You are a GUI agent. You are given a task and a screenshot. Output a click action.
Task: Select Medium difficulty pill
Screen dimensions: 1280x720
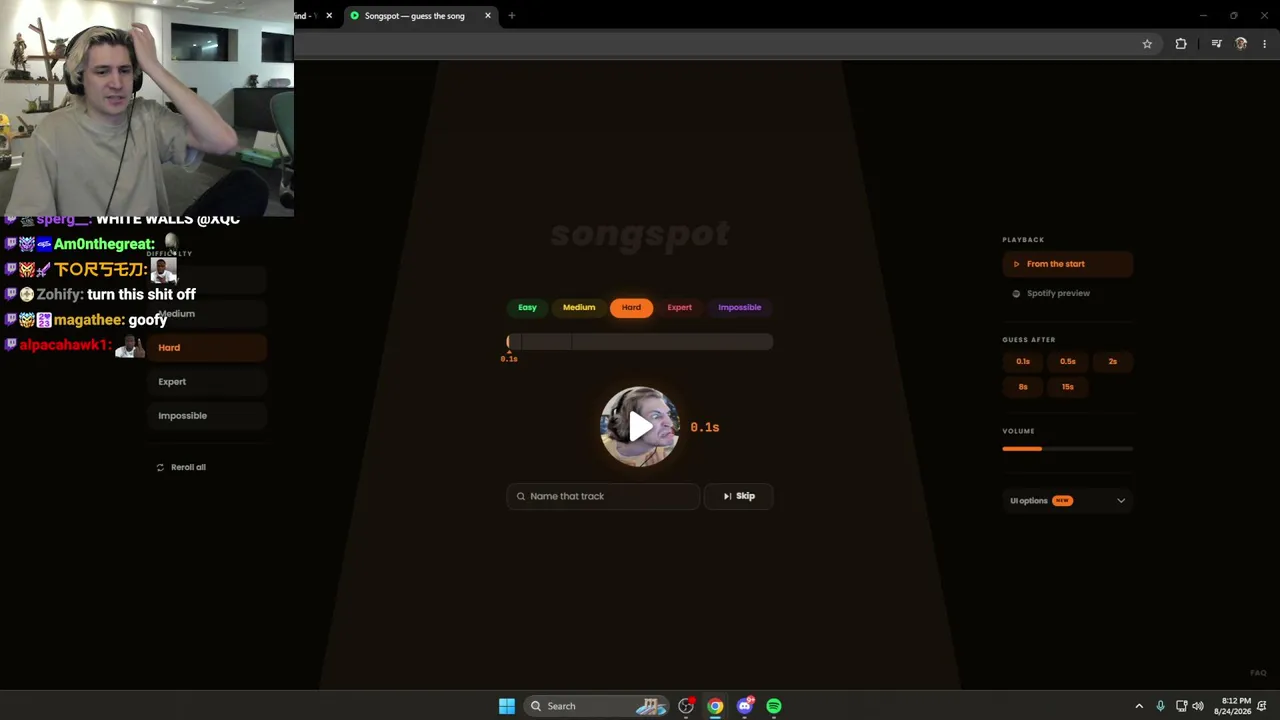pos(579,307)
